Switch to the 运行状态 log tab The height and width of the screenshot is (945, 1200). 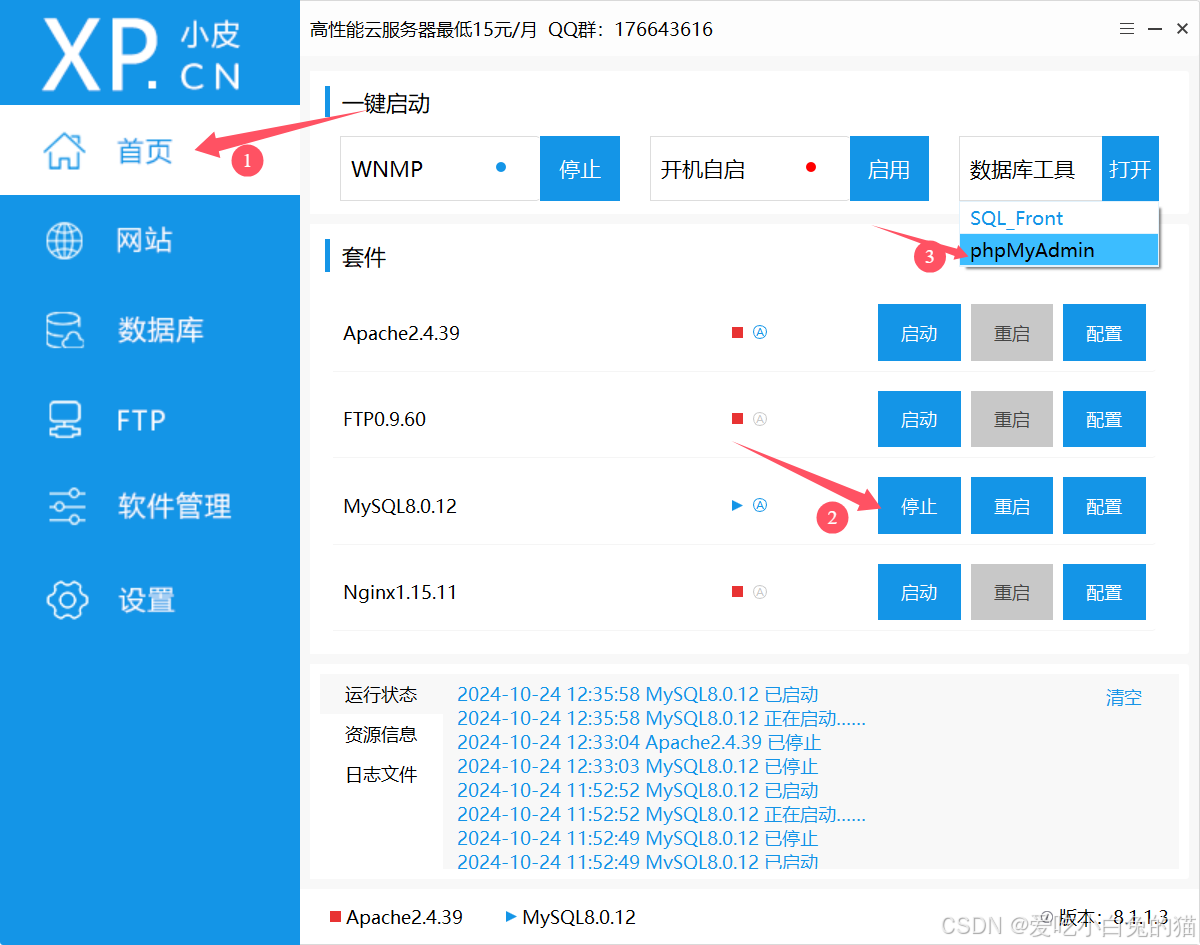(381, 694)
